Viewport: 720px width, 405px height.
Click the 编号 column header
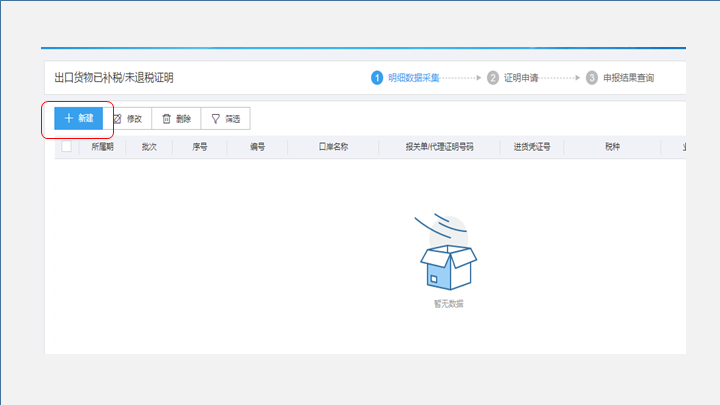[x=257, y=147]
